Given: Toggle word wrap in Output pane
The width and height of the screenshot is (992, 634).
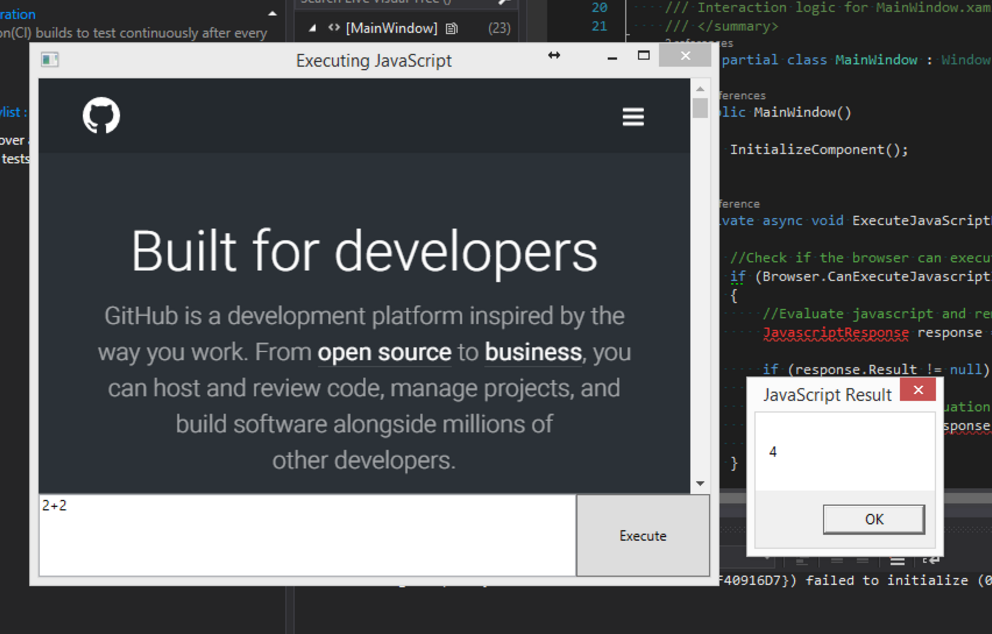Looking at the screenshot, I should pyautogui.click(x=931, y=560).
